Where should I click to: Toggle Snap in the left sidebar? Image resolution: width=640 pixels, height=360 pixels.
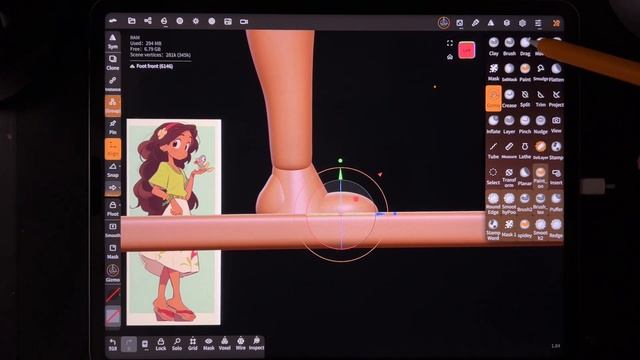[113, 170]
